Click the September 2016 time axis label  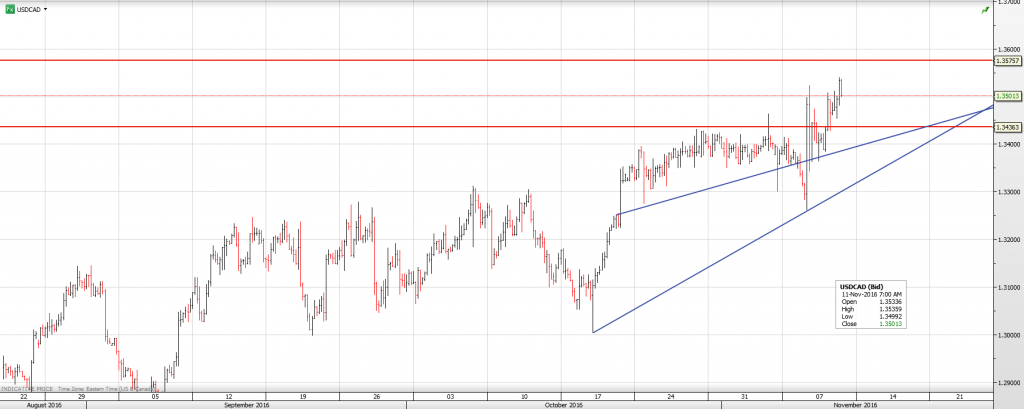click(247, 404)
